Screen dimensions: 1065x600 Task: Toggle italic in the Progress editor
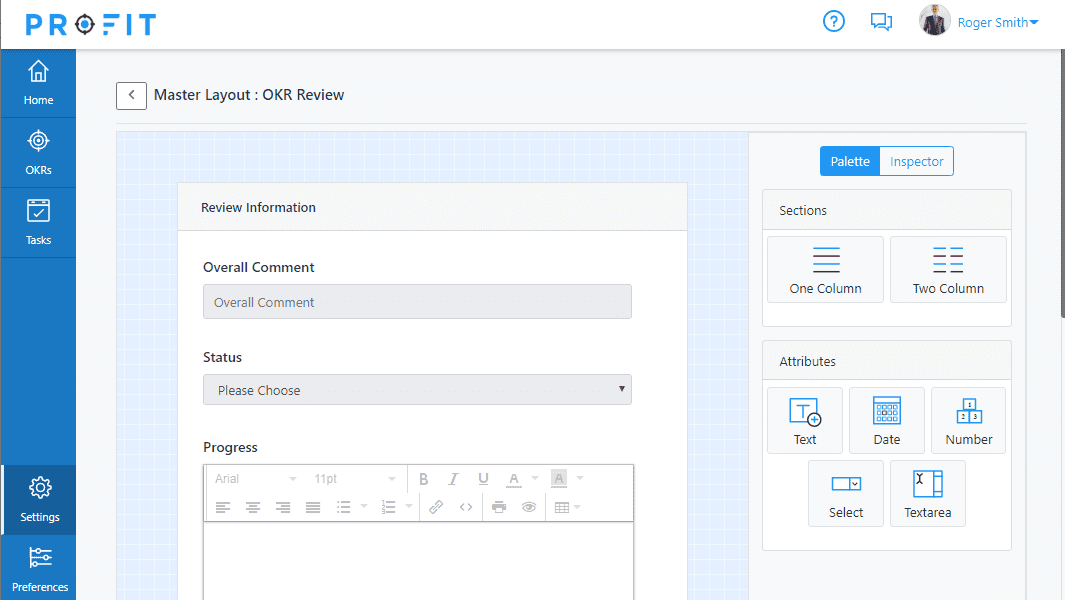pos(453,479)
